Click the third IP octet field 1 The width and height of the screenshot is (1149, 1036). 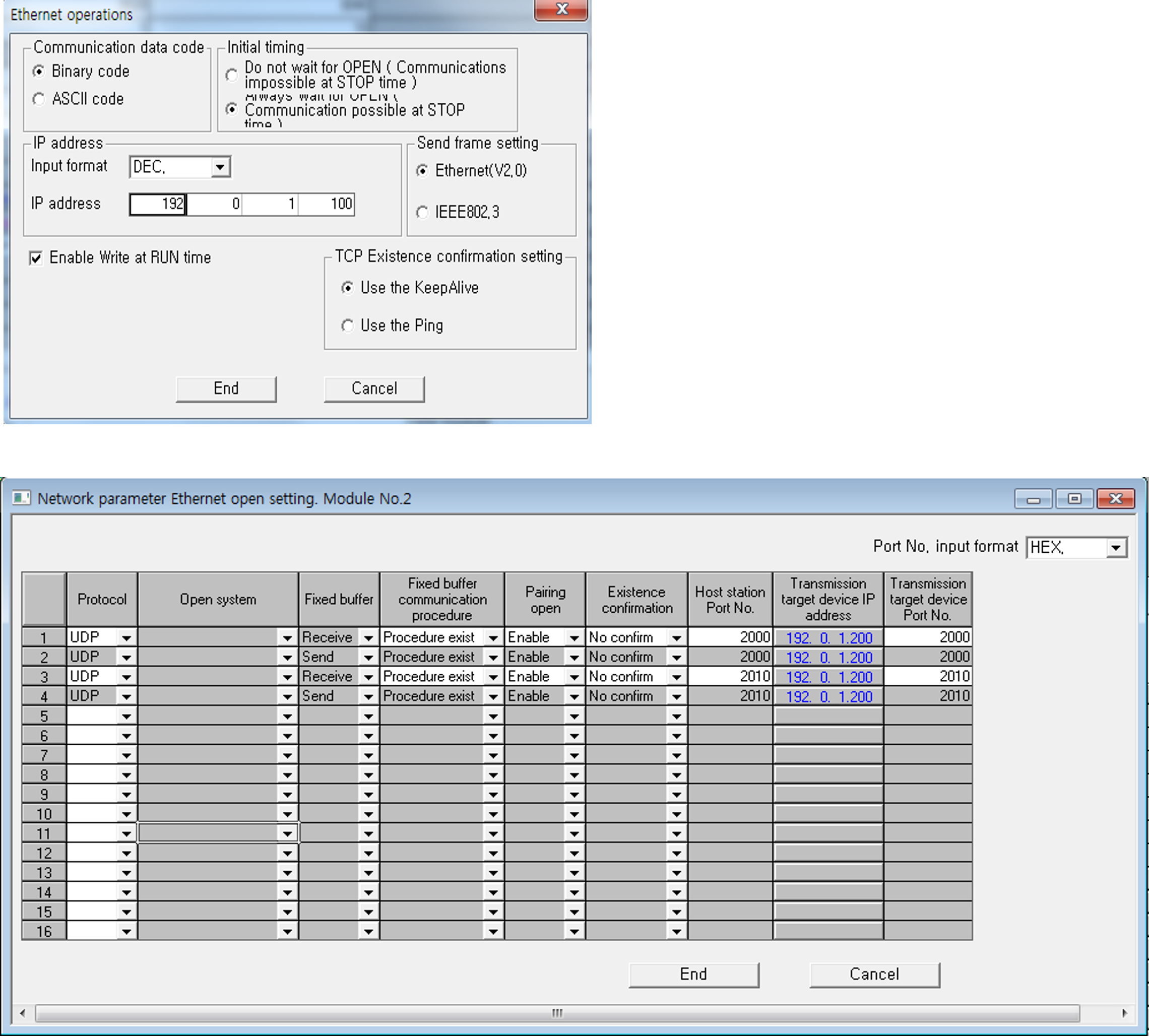click(271, 205)
